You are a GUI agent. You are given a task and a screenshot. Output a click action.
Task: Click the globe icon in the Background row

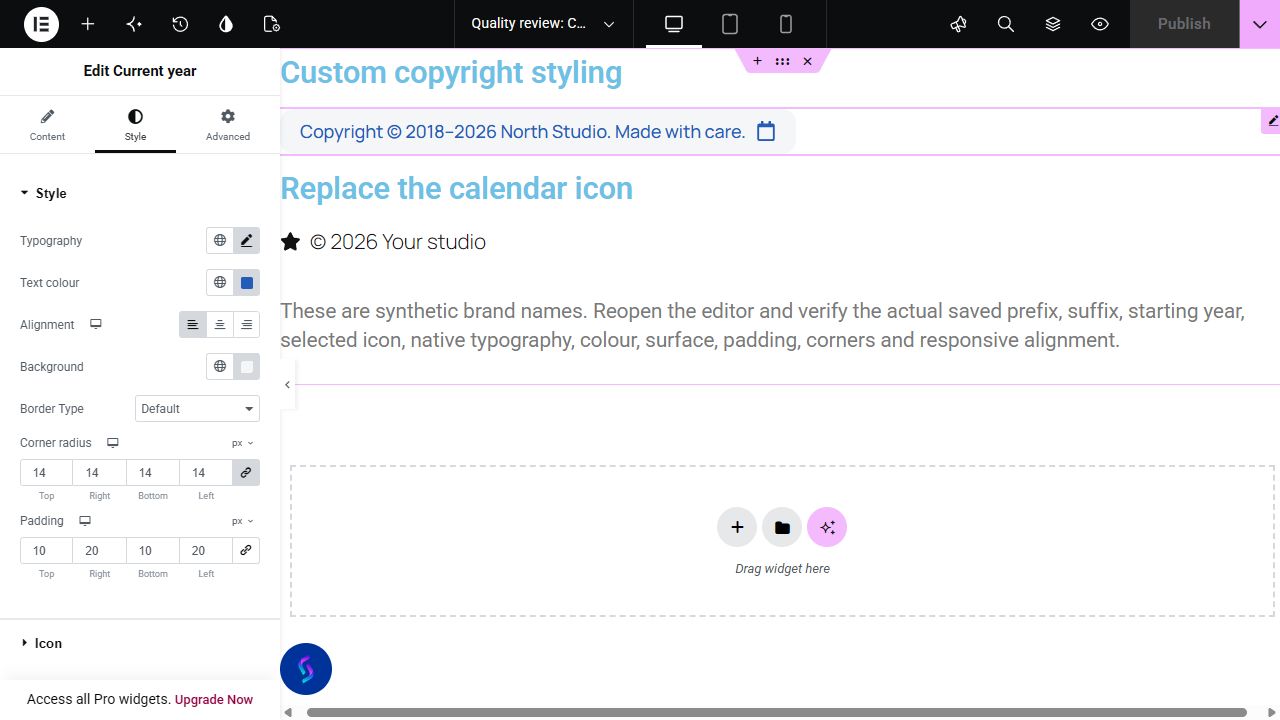(220, 367)
